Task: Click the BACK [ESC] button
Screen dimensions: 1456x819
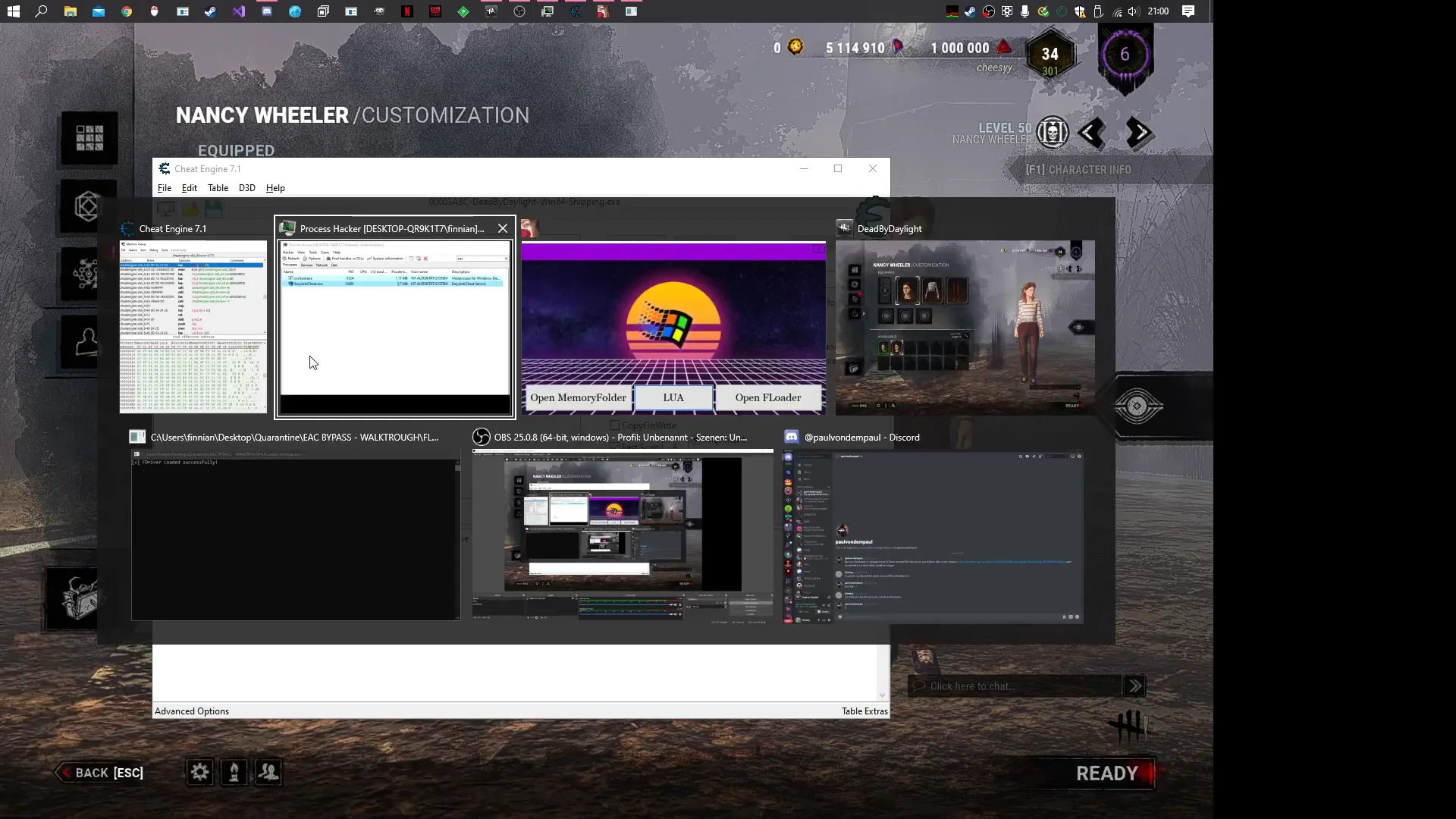Action: pos(100,773)
